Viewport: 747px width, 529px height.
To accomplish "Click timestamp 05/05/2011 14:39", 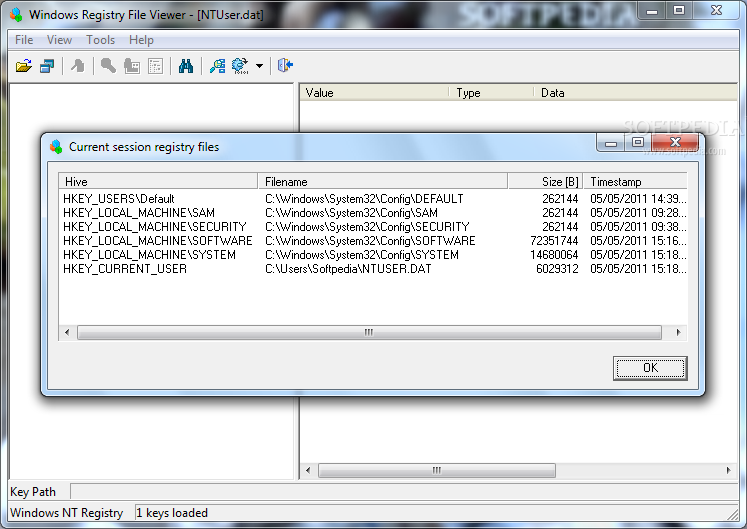I will click(638, 199).
